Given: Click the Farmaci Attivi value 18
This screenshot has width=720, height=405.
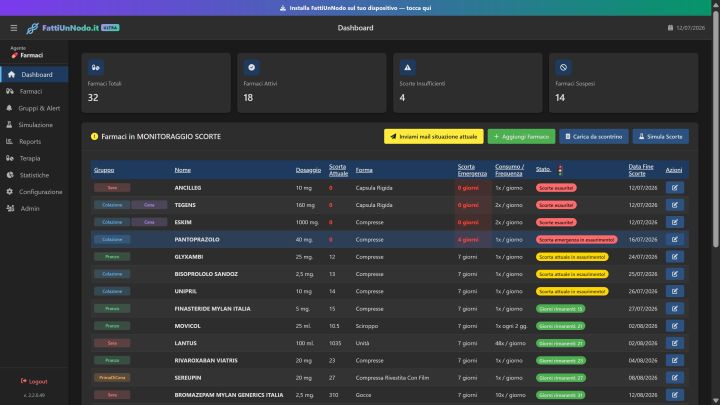Looking at the screenshot, I should tap(248, 98).
